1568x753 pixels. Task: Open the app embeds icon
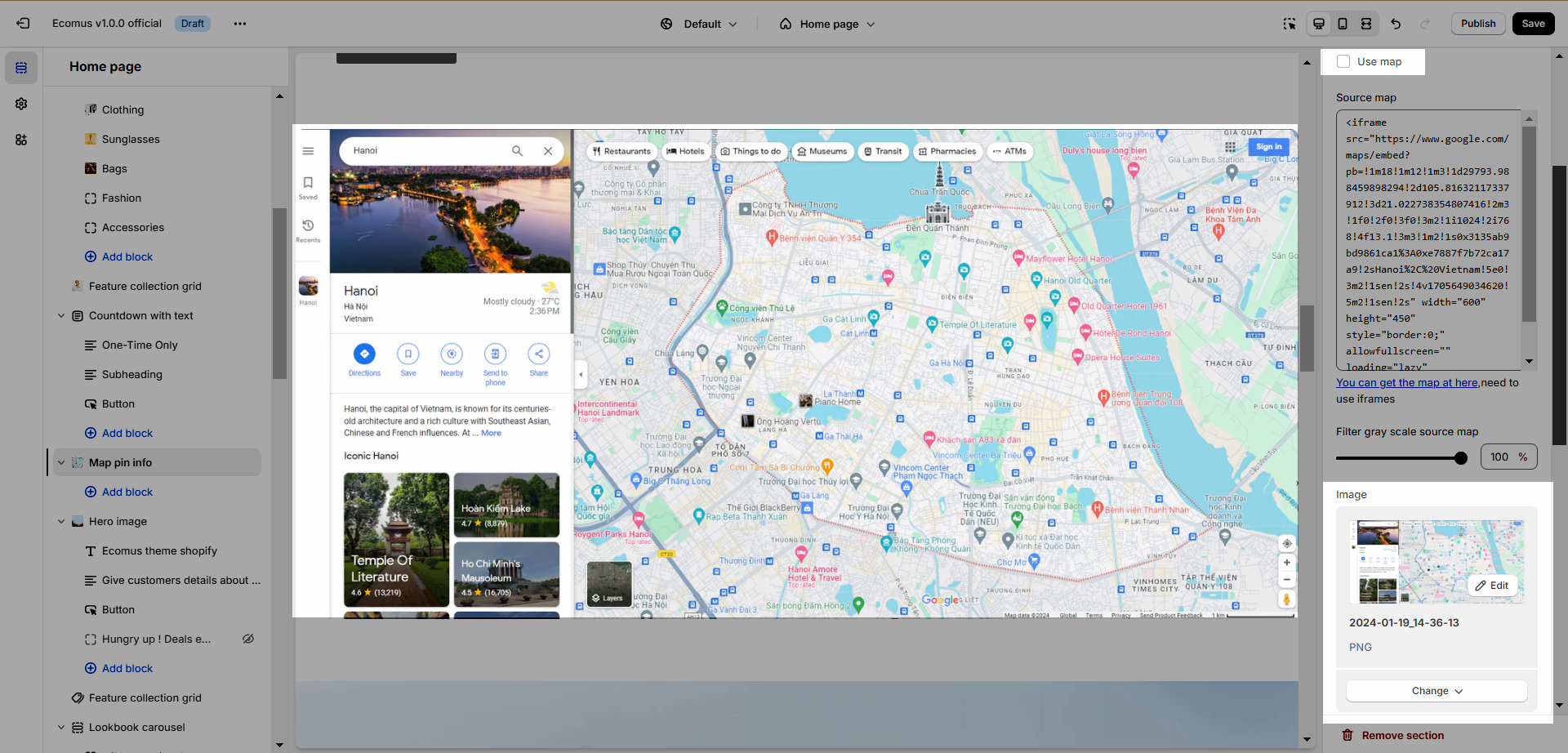21,140
